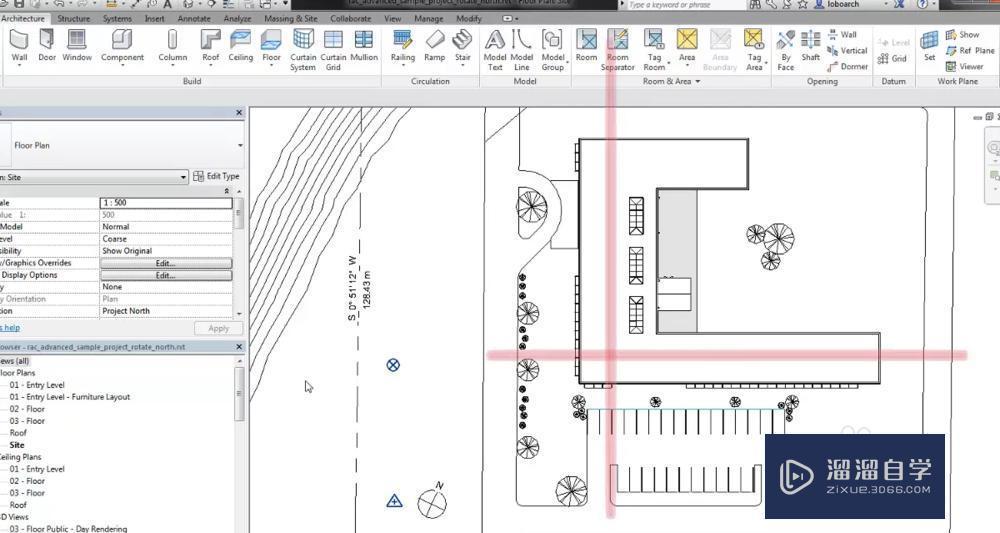Open the Site view instance dropdown

183,177
